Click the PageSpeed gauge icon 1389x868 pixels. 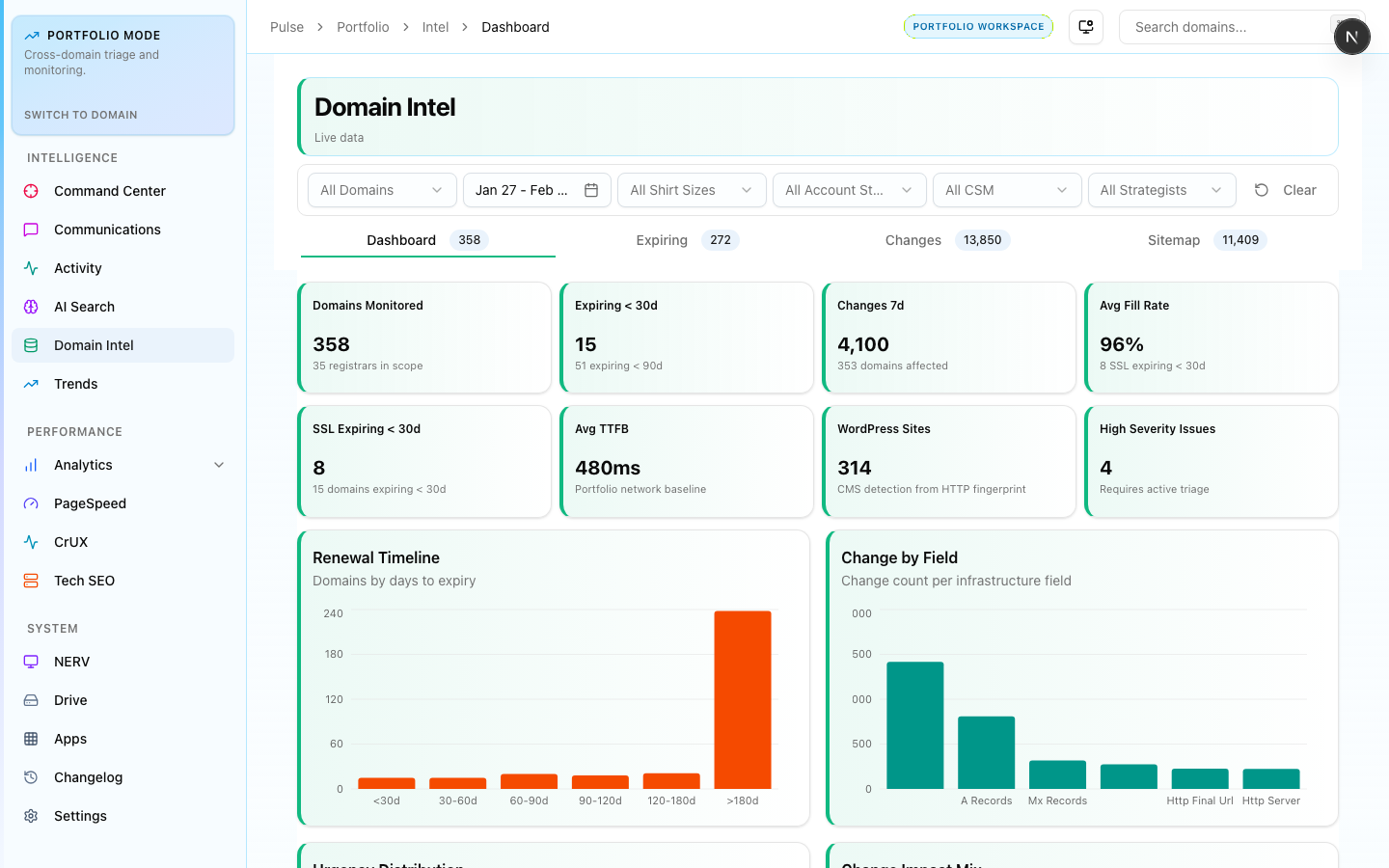point(31,503)
